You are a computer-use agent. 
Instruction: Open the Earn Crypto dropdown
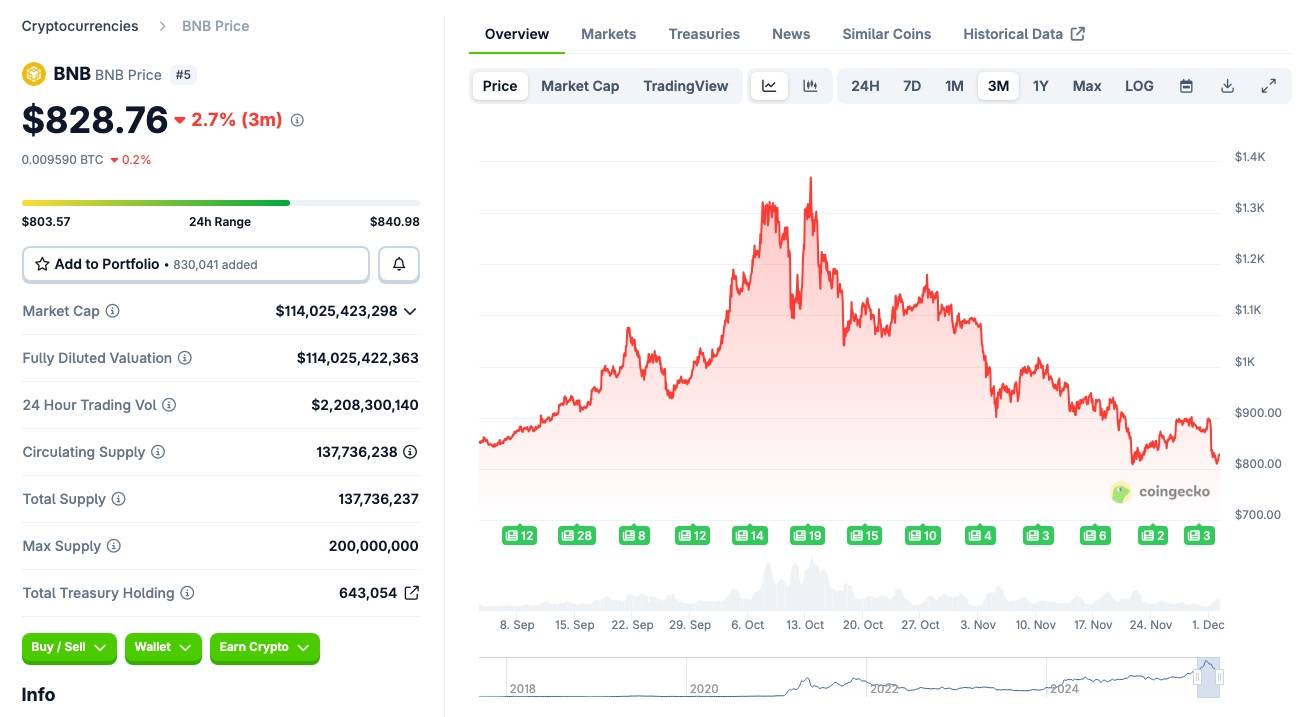click(x=264, y=648)
